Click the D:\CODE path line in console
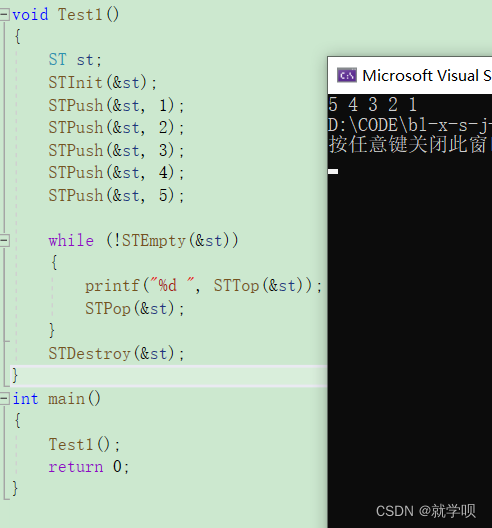 [x=410, y=125]
